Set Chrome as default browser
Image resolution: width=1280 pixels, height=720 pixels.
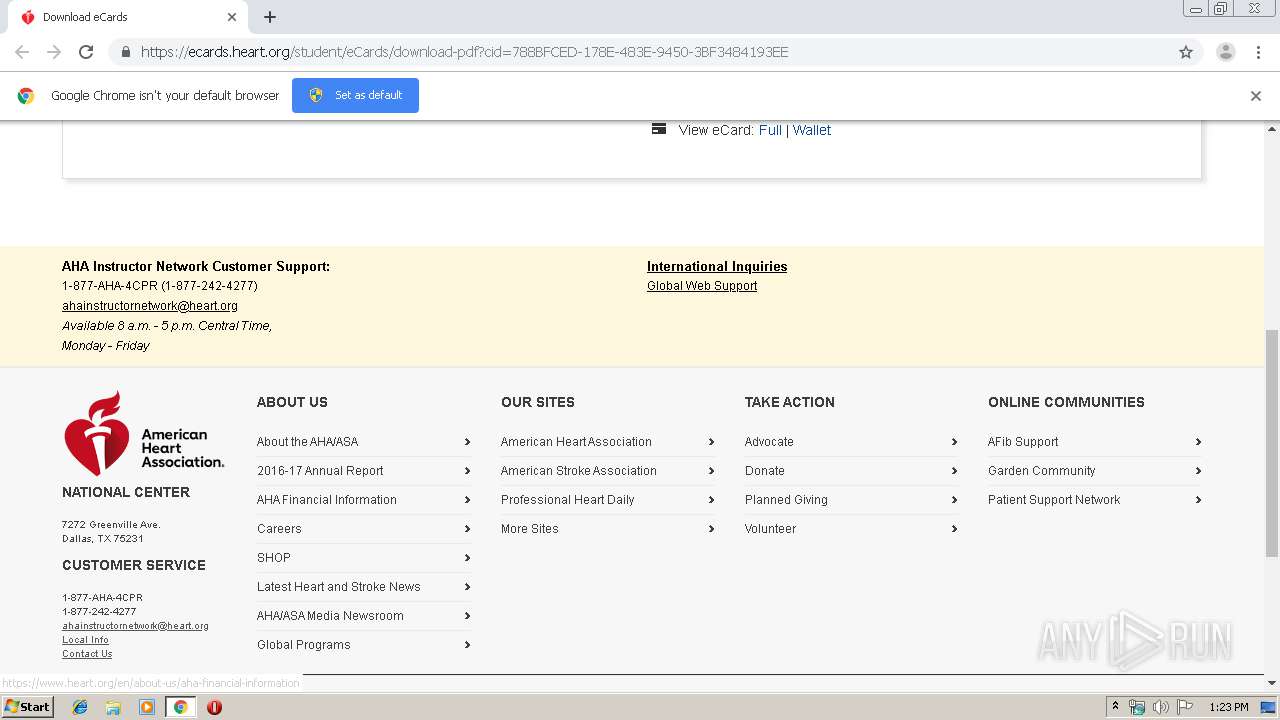[x=355, y=95]
